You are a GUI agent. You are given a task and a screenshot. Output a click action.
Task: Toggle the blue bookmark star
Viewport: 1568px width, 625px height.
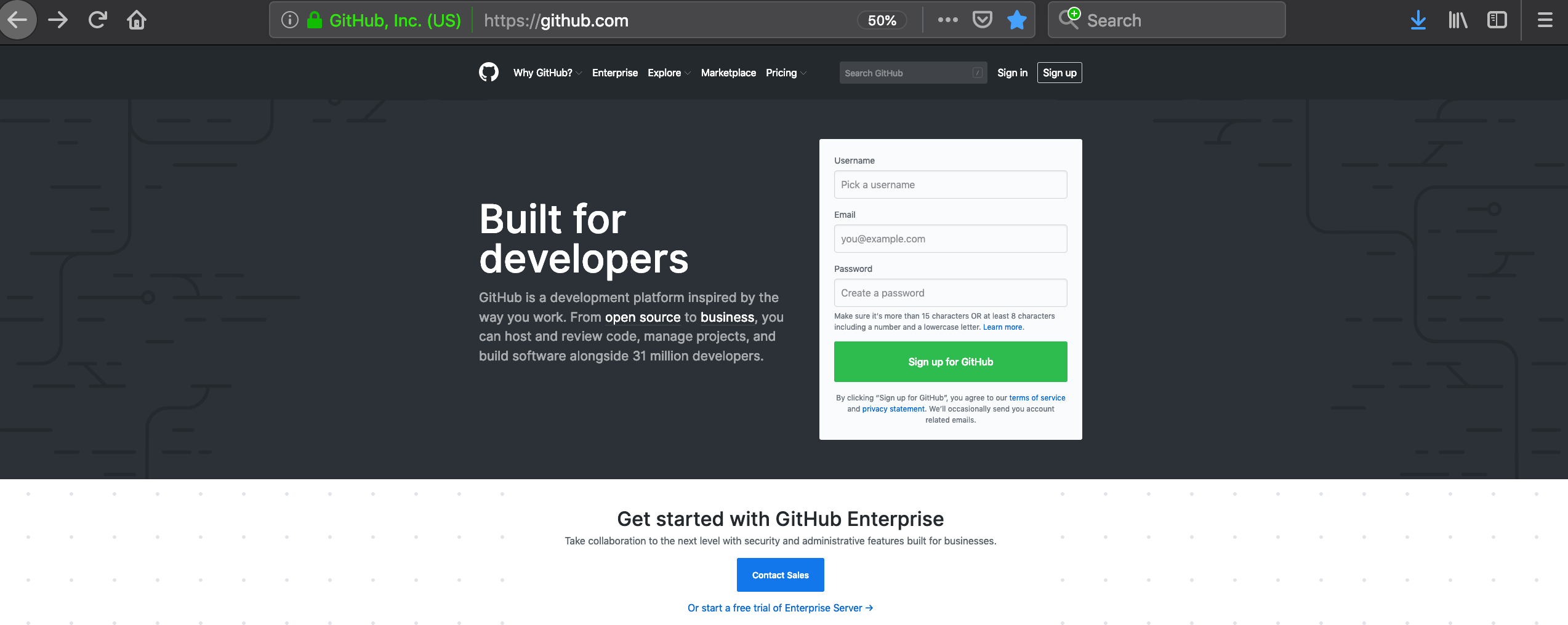point(1017,20)
